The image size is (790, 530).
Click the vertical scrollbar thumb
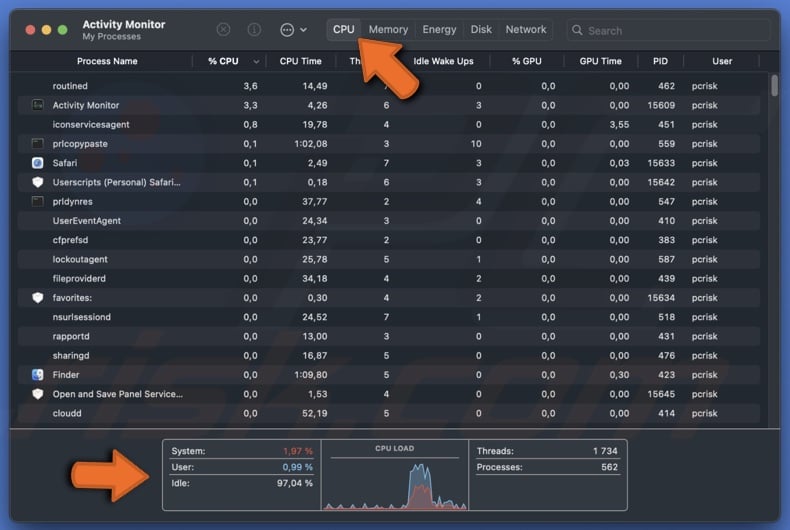[774, 85]
